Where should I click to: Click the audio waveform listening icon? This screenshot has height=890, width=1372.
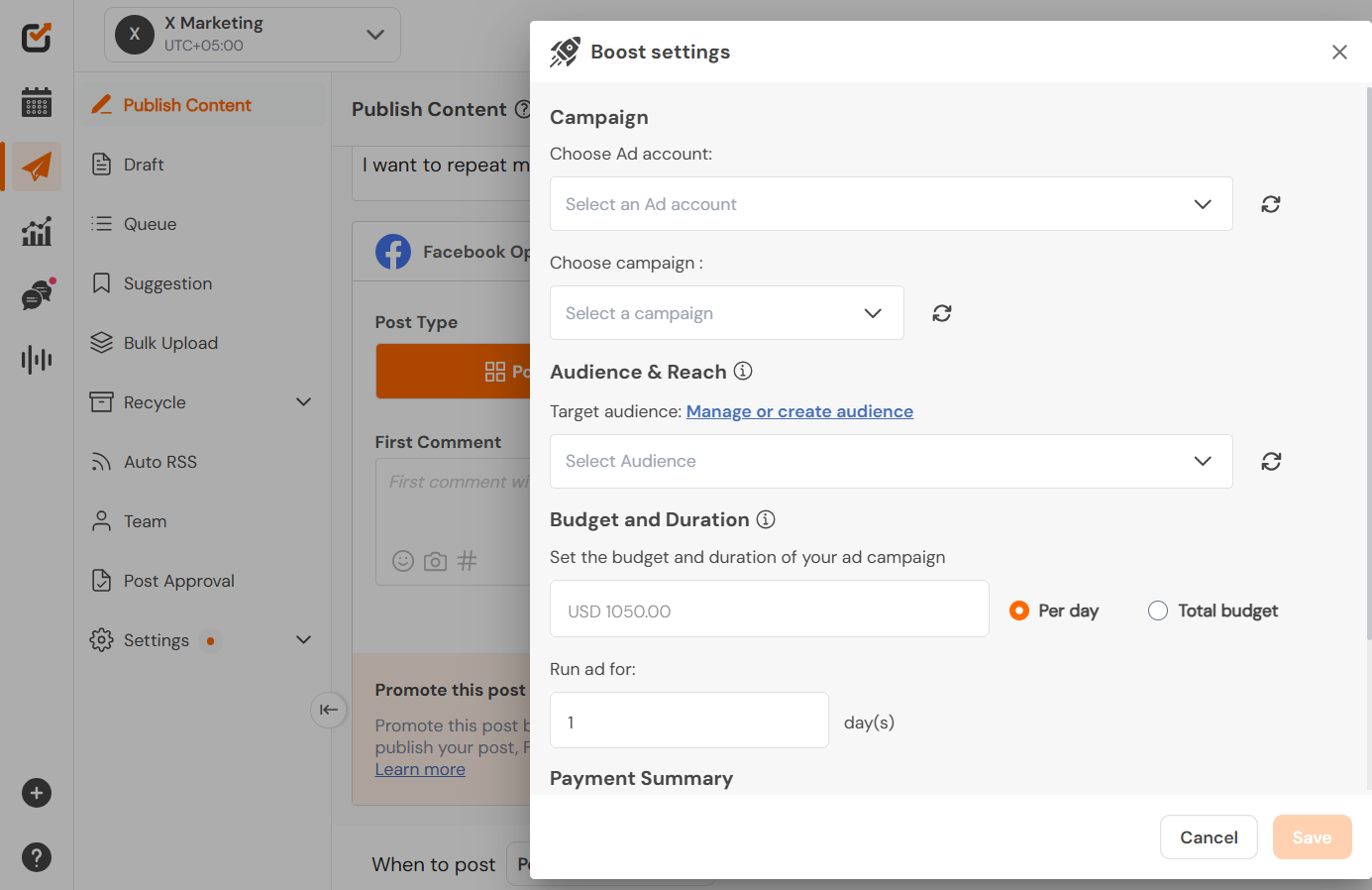[37, 359]
